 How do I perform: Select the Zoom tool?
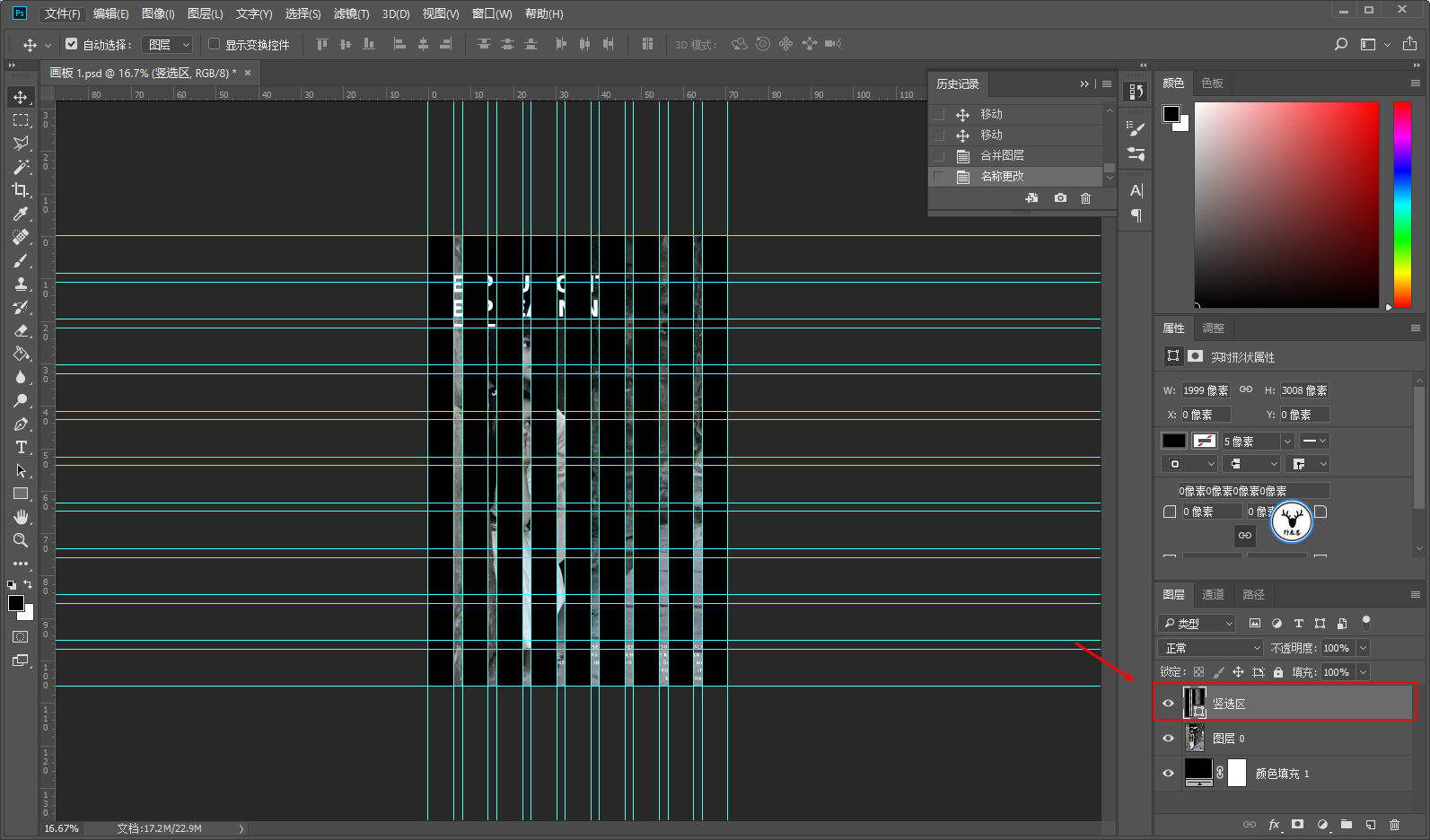[x=21, y=540]
